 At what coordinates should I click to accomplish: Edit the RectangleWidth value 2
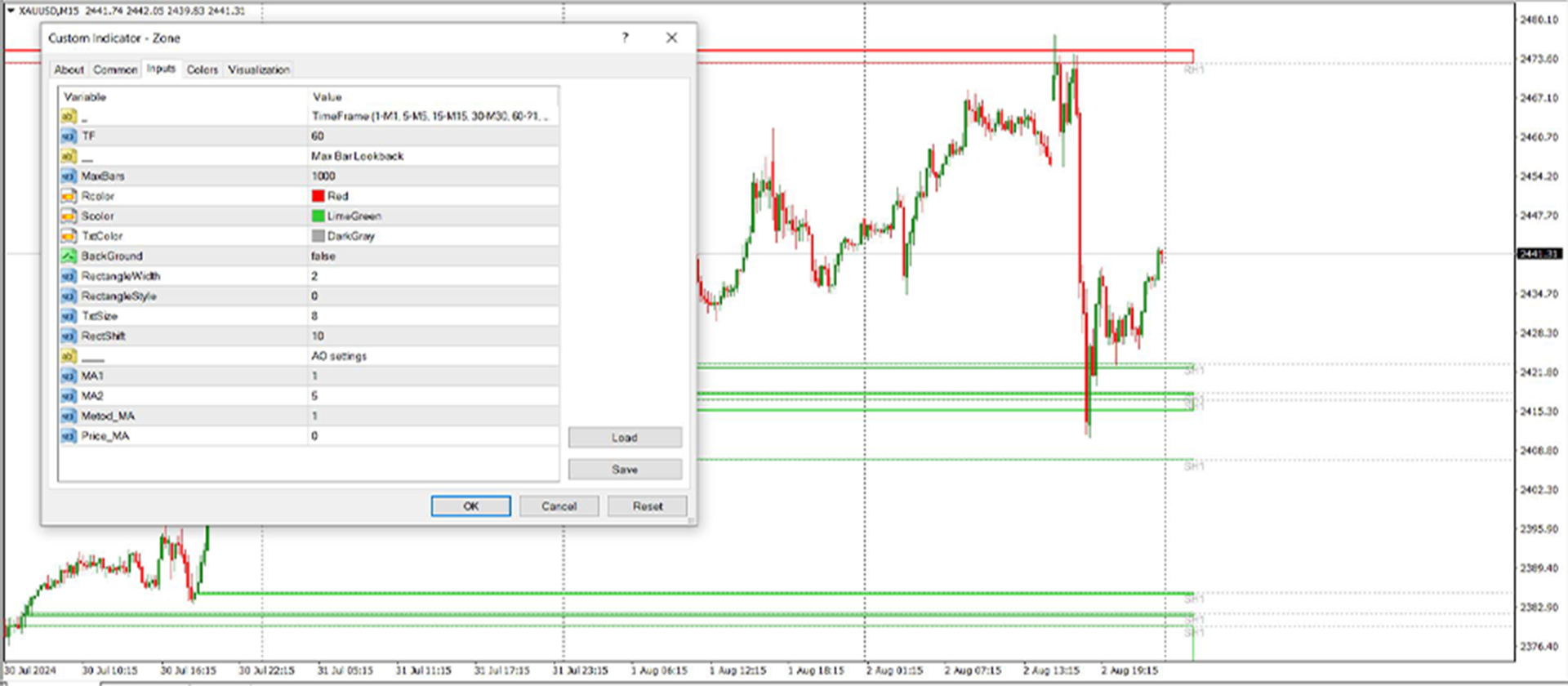(433, 276)
